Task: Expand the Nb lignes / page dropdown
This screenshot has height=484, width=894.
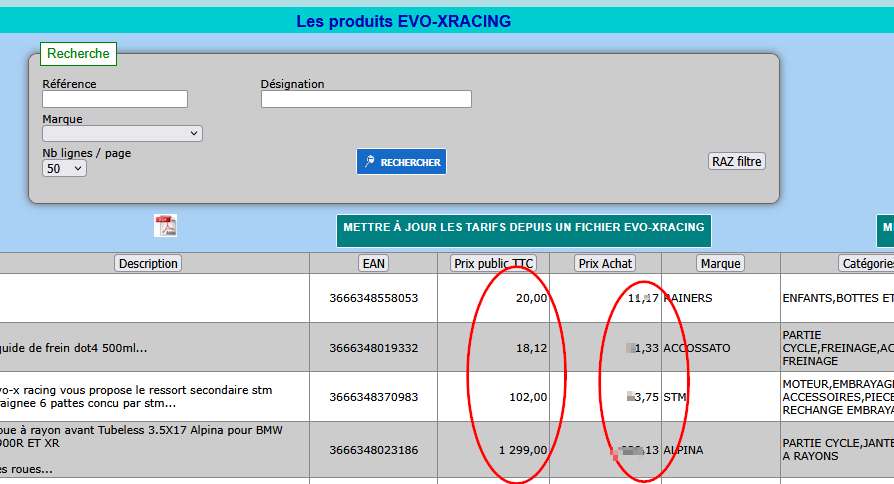Action: click(x=65, y=169)
